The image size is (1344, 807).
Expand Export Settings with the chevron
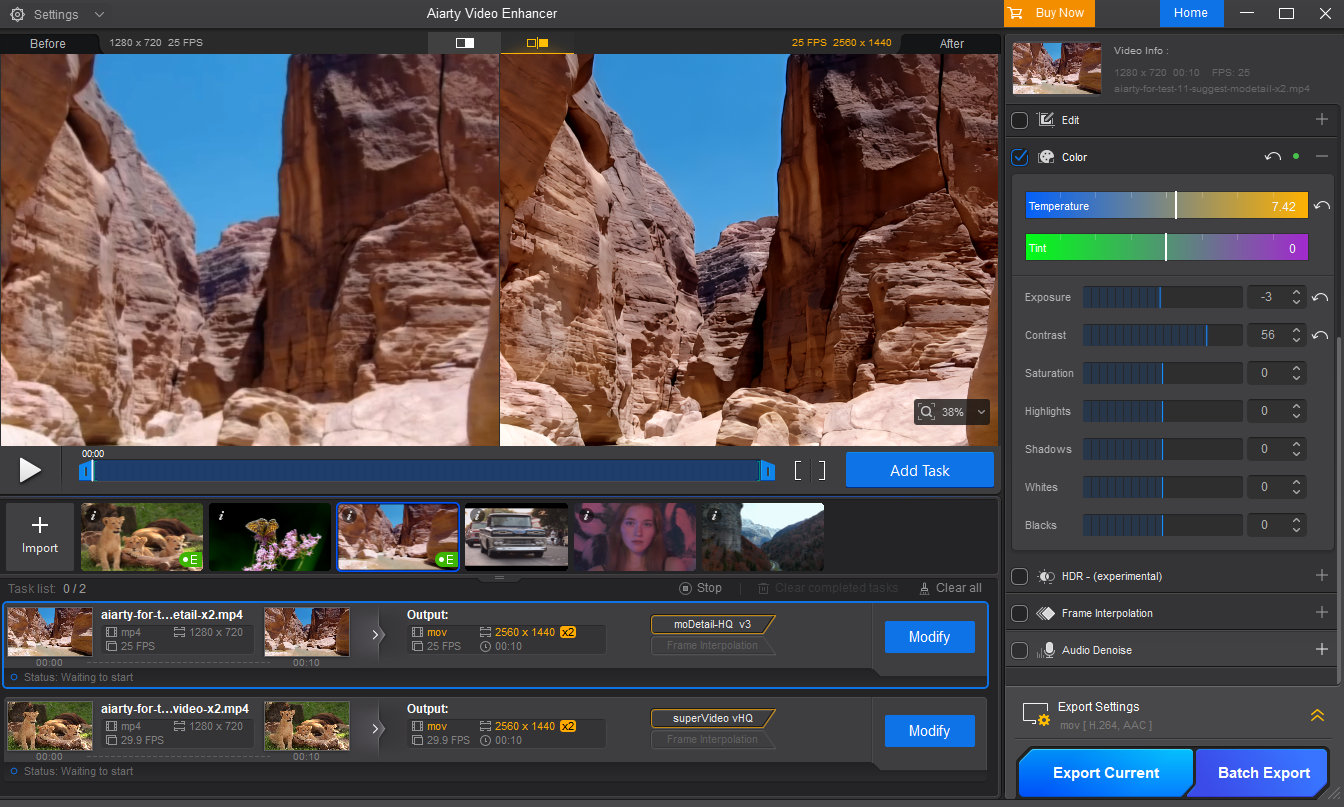point(1317,715)
